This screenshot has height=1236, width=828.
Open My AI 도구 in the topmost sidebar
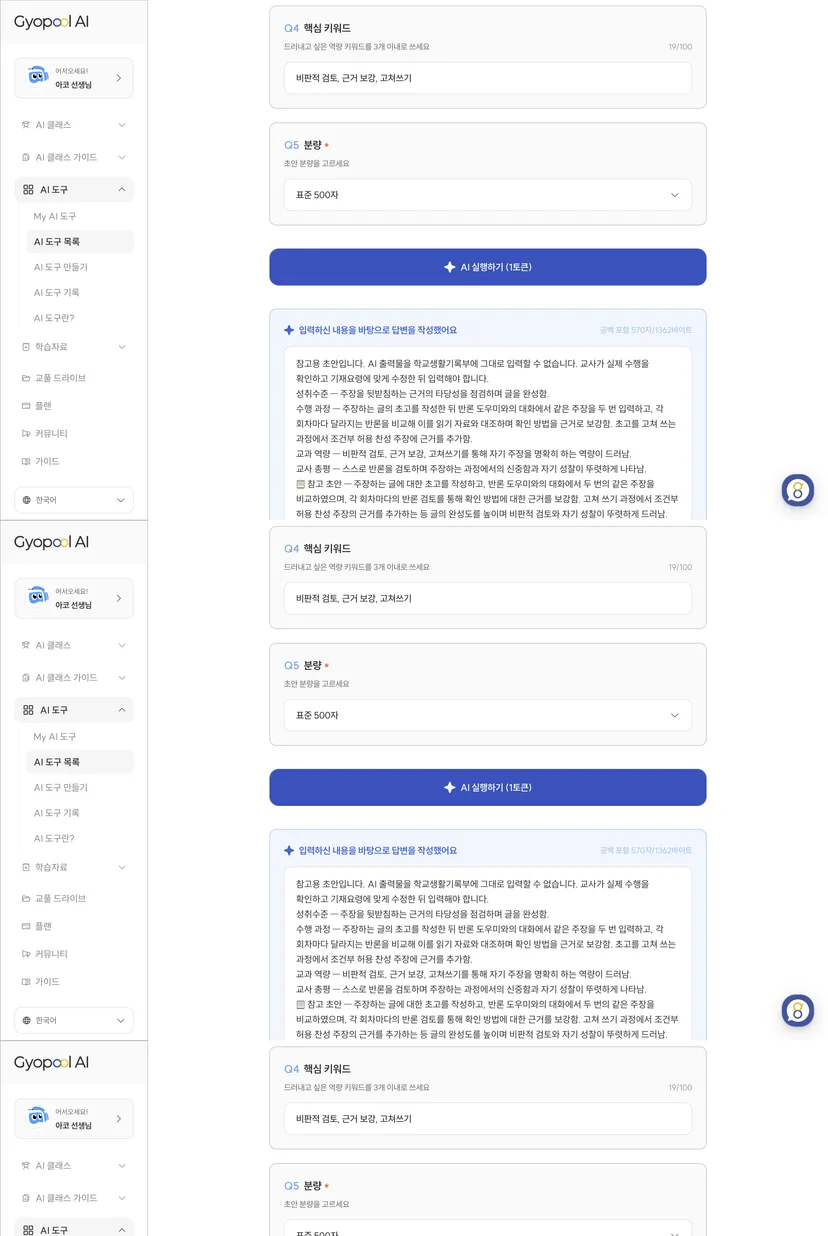pyautogui.click(x=54, y=216)
